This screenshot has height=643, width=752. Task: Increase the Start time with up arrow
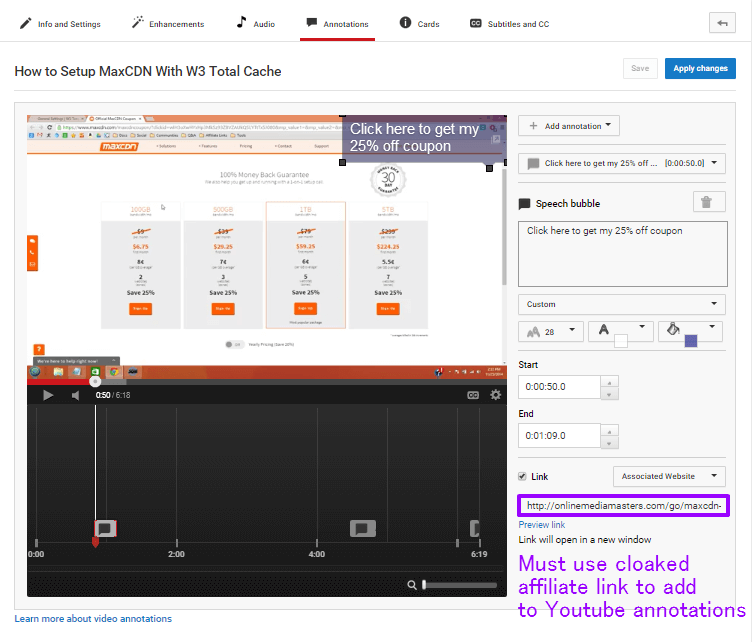(x=609, y=382)
